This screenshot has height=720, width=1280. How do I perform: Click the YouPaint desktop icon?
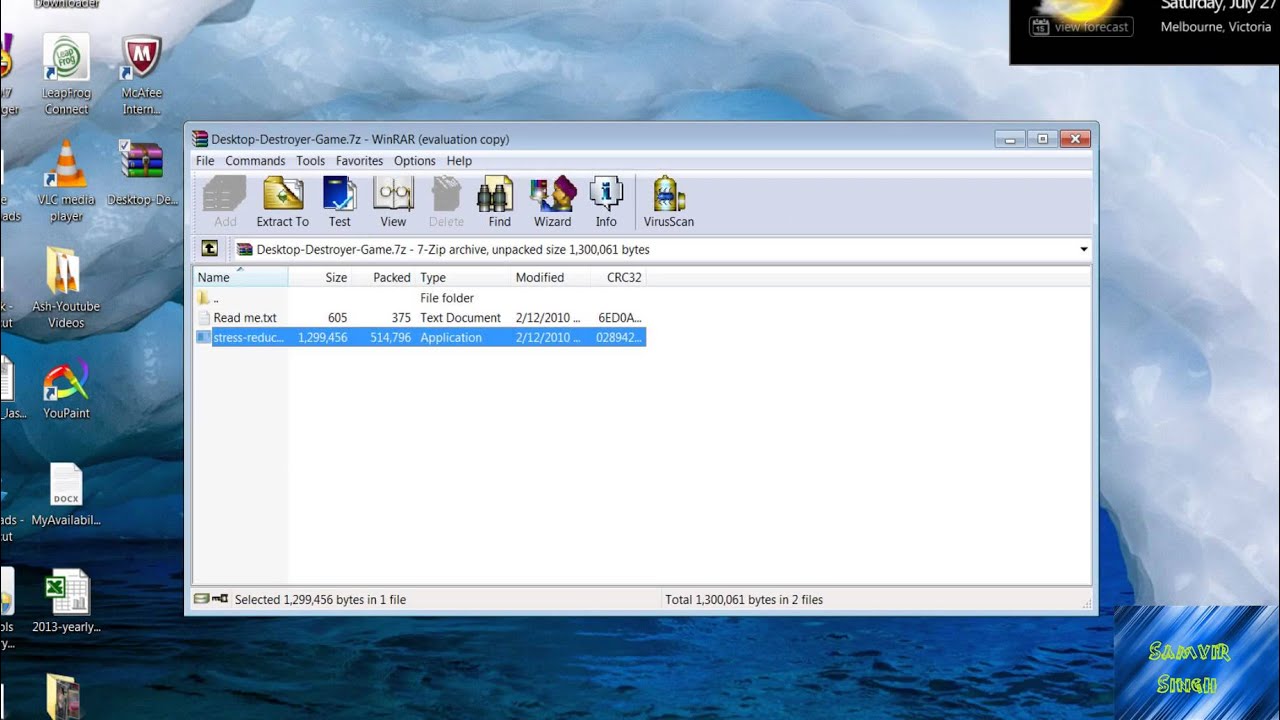[66, 390]
